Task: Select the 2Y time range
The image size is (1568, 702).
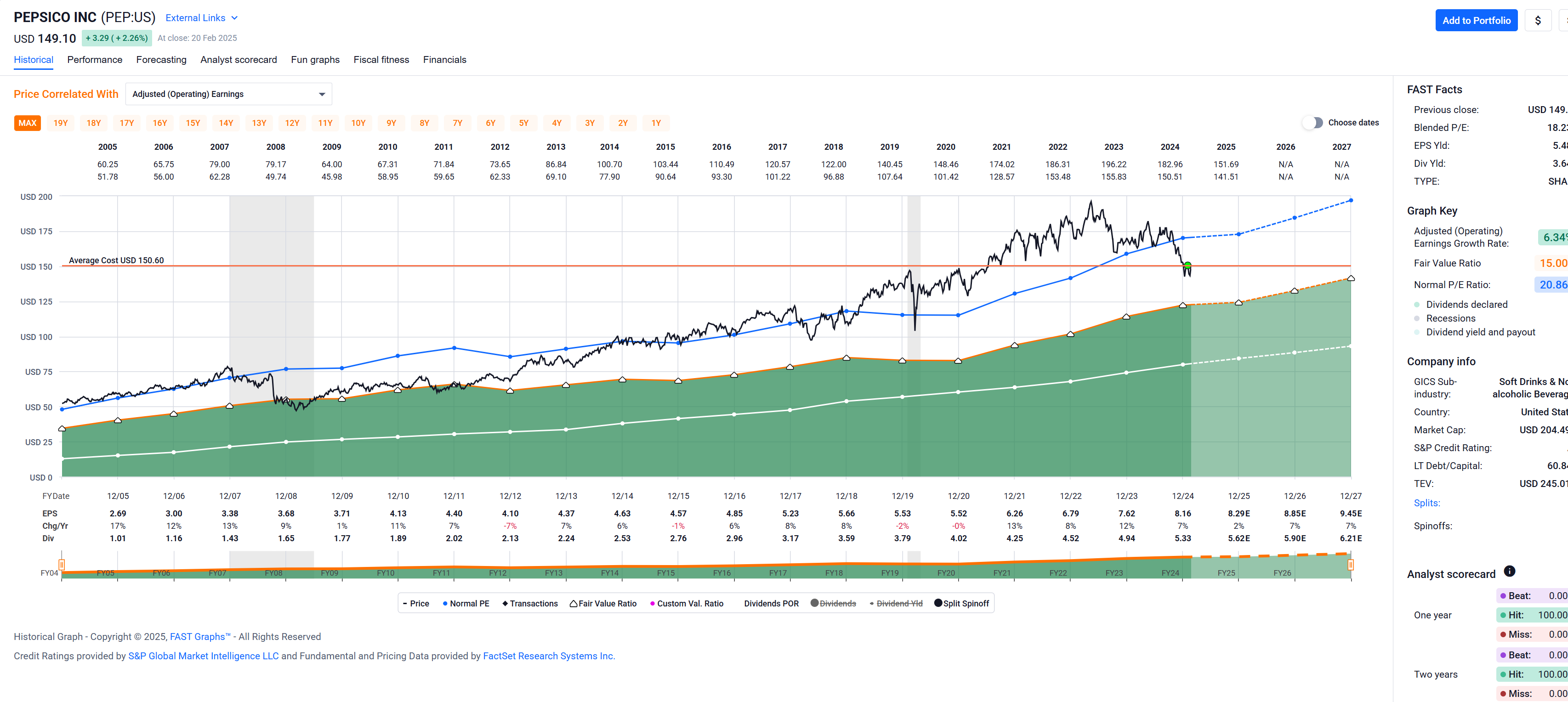Action: [x=623, y=123]
